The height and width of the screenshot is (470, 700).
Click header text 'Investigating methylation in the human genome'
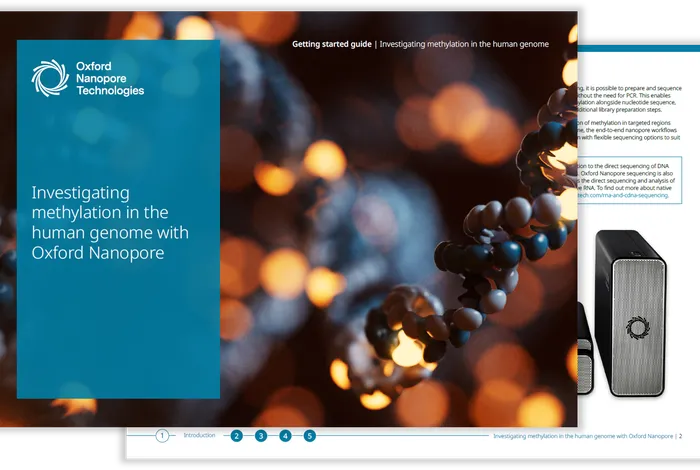pyautogui.click(x=464, y=44)
